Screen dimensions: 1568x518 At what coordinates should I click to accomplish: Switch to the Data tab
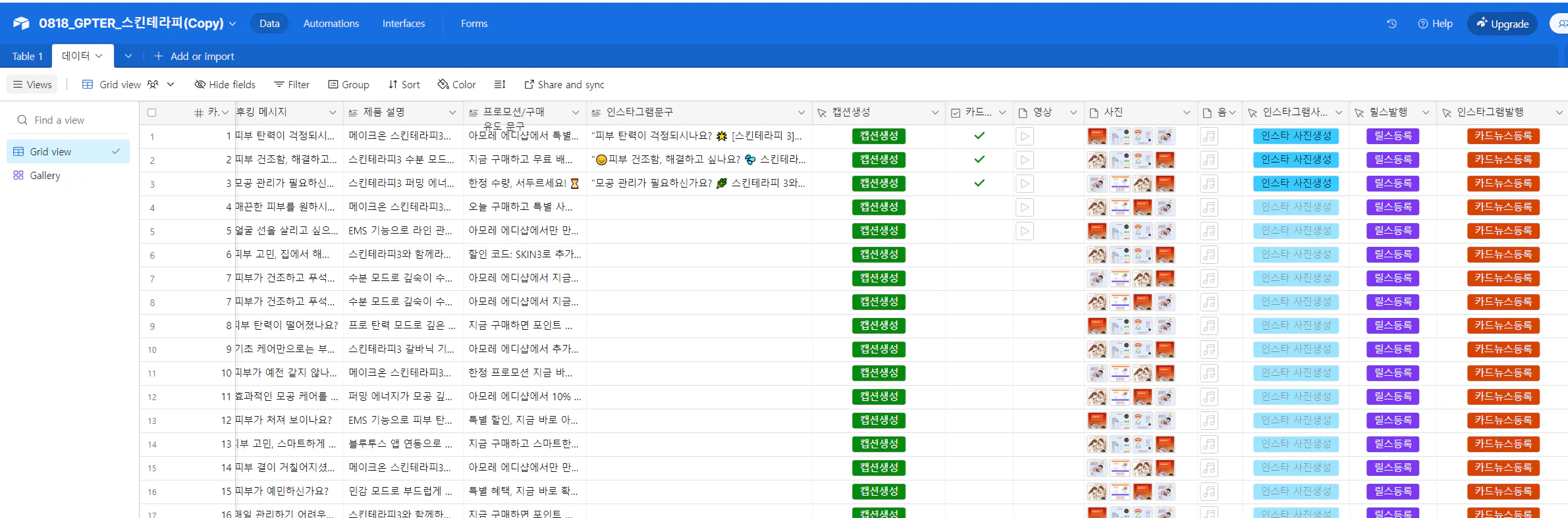[269, 24]
